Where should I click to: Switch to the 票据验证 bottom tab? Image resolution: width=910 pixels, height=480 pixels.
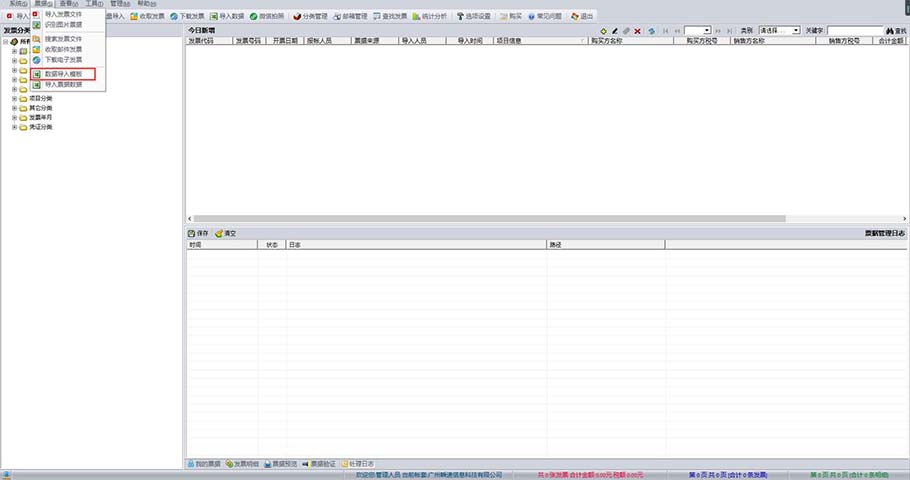click(320, 464)
